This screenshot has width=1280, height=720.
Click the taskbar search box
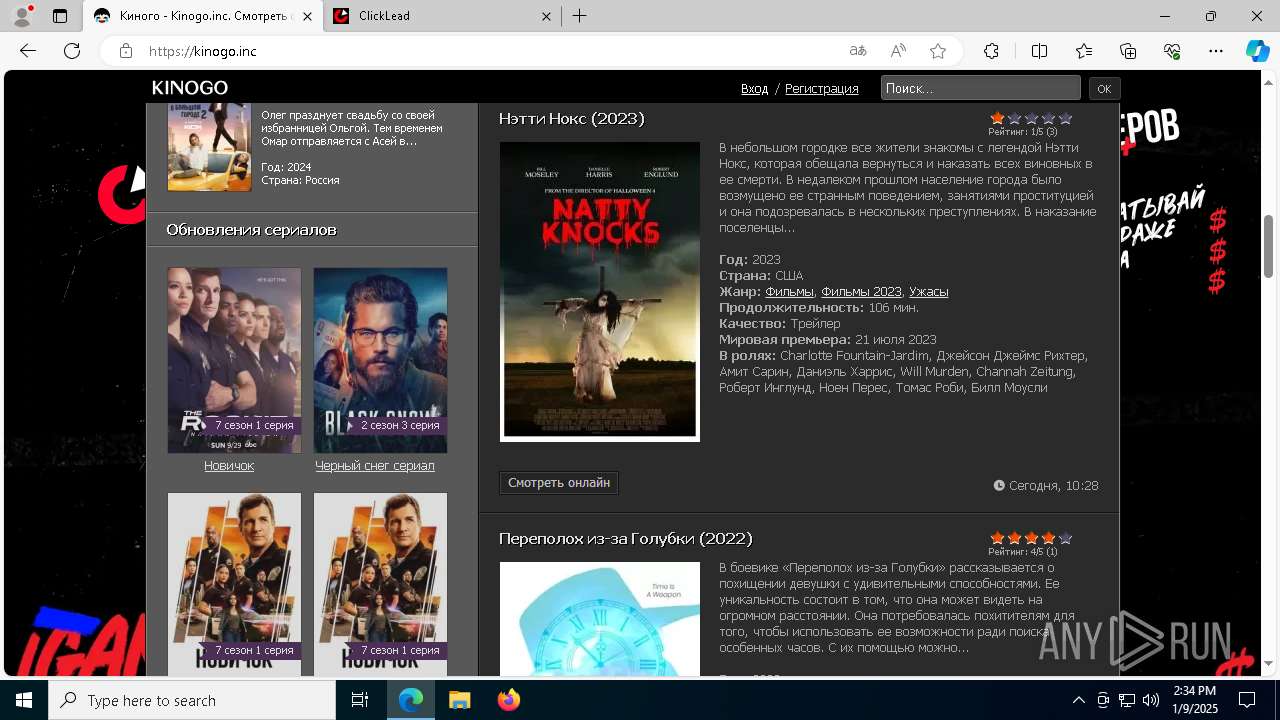click(192, 700)
